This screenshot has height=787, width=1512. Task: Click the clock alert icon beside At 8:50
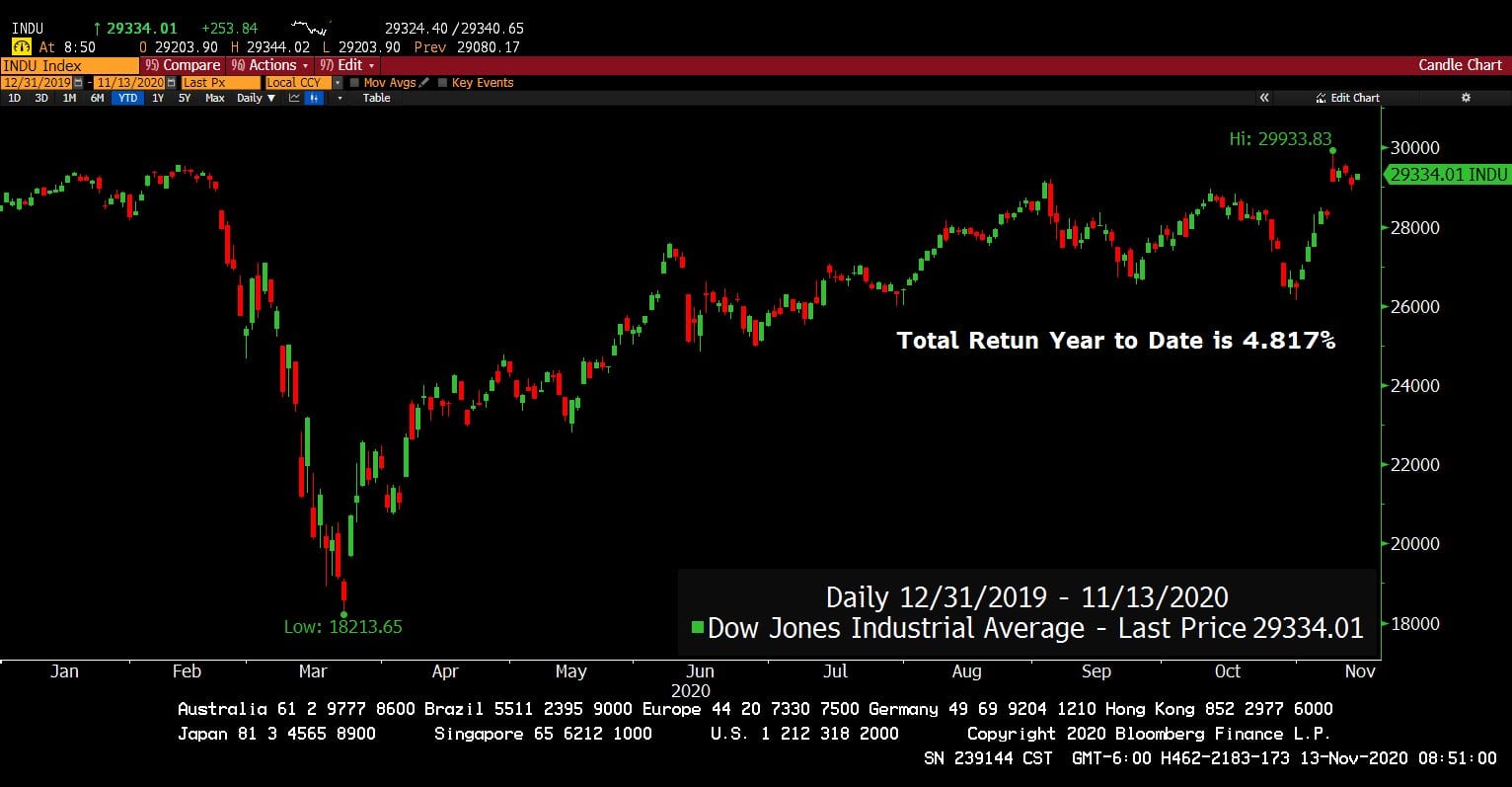click(22, 46)
